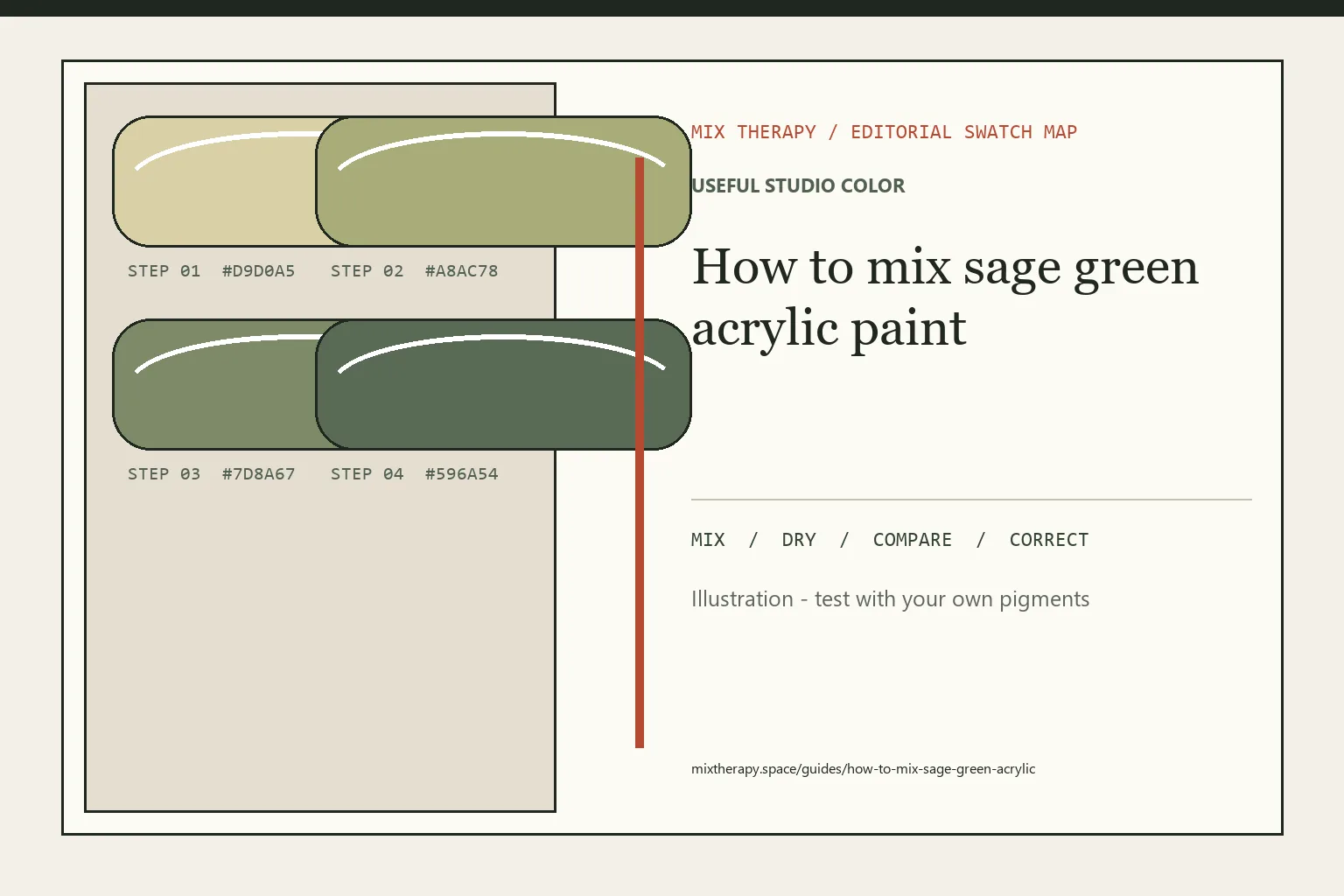Select the STEP 03 label text
The width and height of the screenshot is (1344, 896).
point(164,474)
